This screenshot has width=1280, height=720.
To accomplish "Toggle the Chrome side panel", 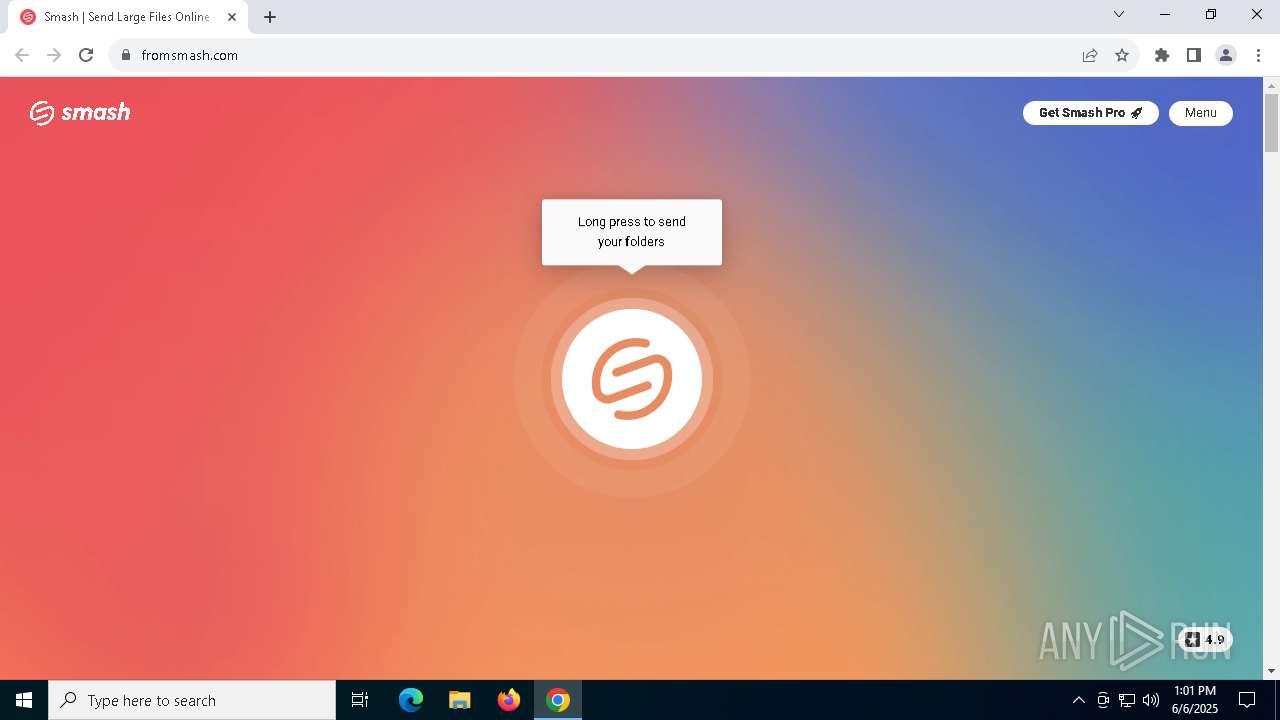I will click(1194, 55).
